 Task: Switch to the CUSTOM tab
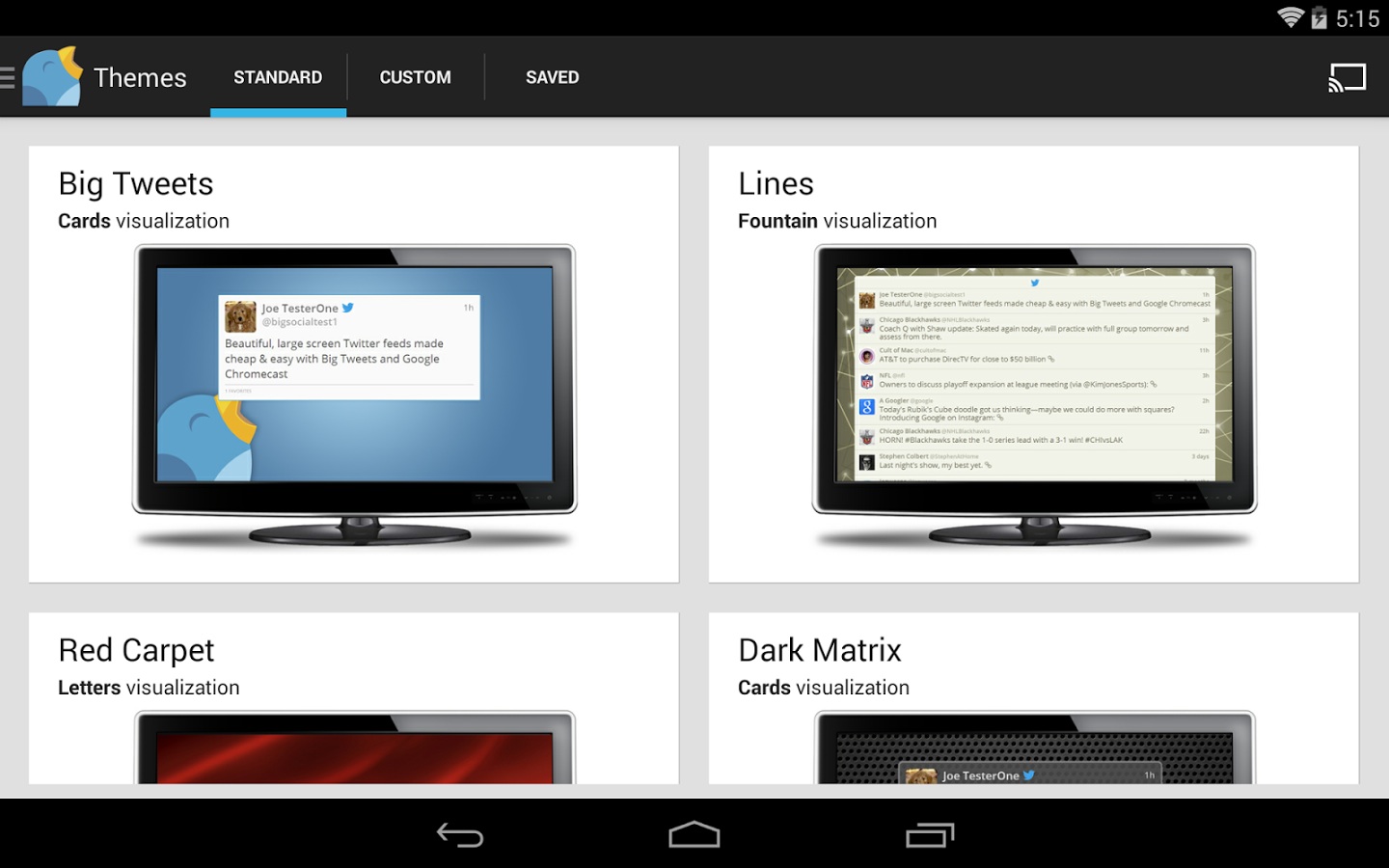click(x=415, y=77)
